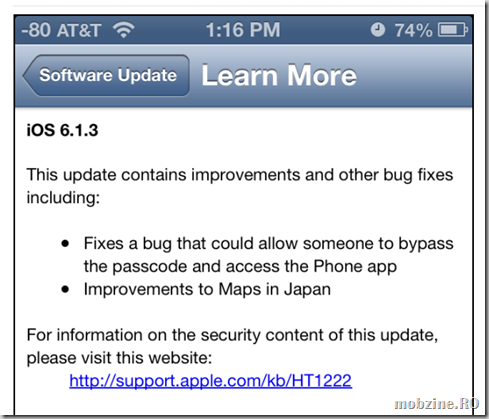Tap the AT&T carrier label
Image resolution: width=489 pixels, height=419 pixels.
coord(79,30)
